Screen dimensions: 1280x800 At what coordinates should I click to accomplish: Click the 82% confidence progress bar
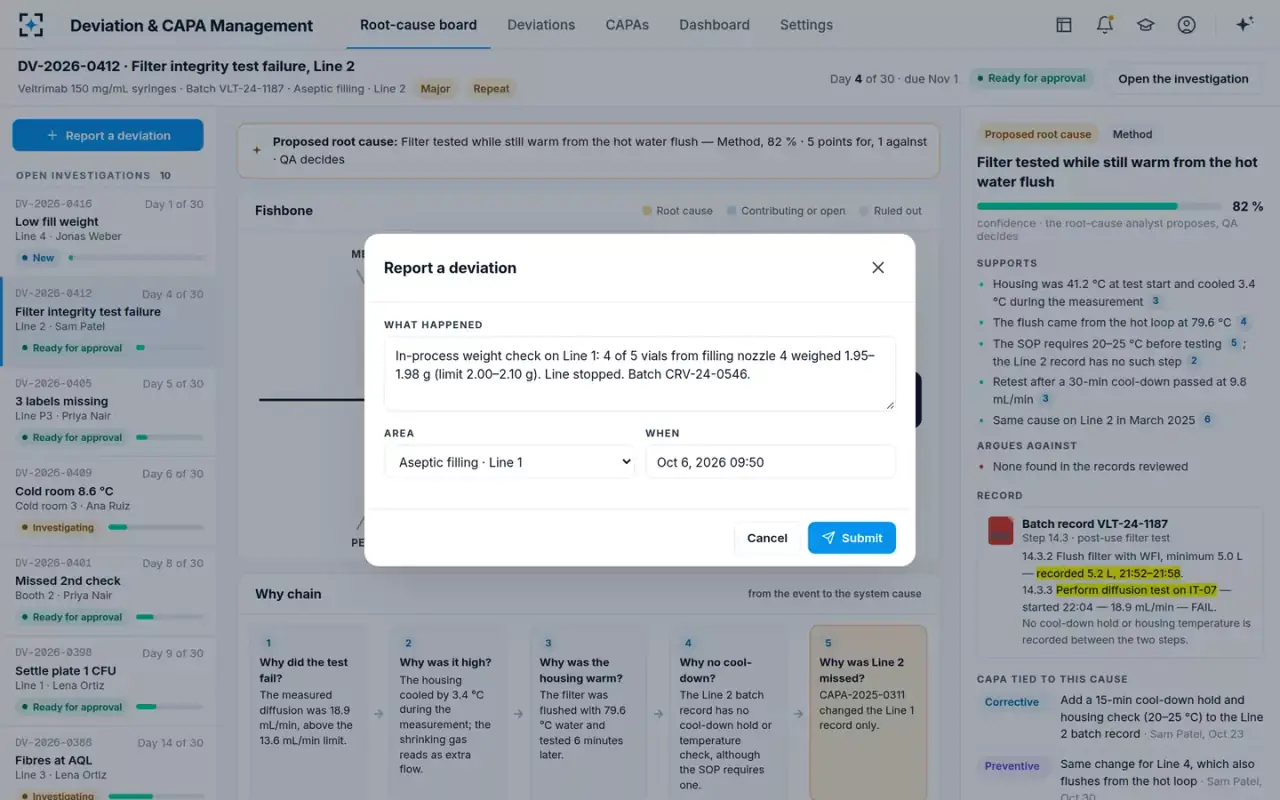[x=1098, y=206]
